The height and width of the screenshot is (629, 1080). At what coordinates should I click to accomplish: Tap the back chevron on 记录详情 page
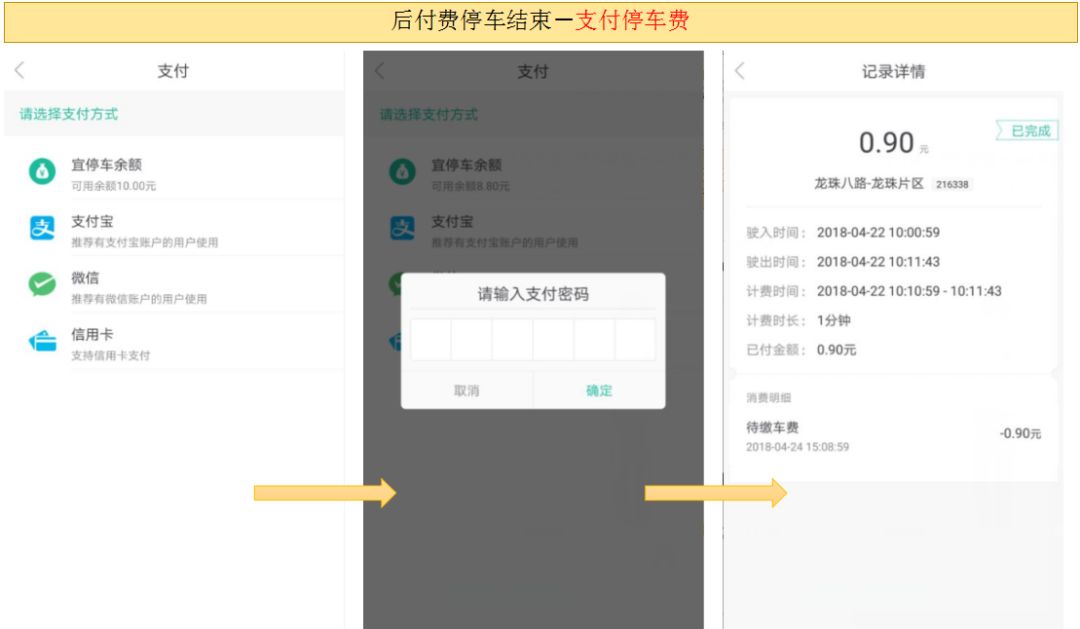[x=741, y=70]
